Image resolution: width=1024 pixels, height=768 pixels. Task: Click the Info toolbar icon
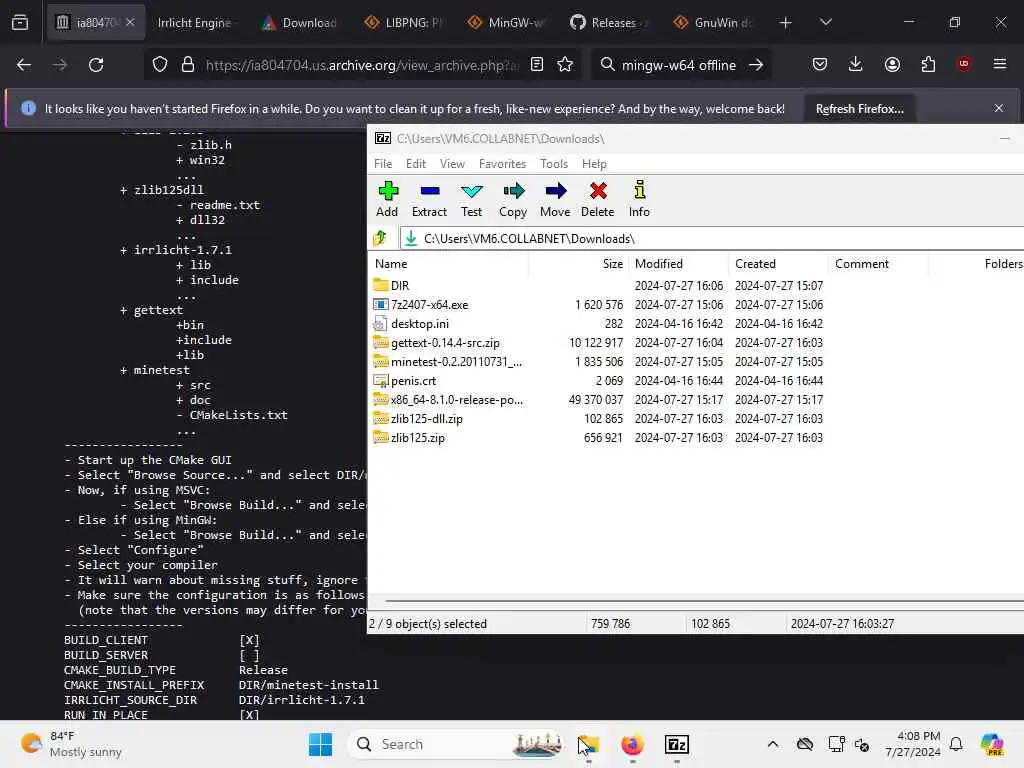pos(639,199)
